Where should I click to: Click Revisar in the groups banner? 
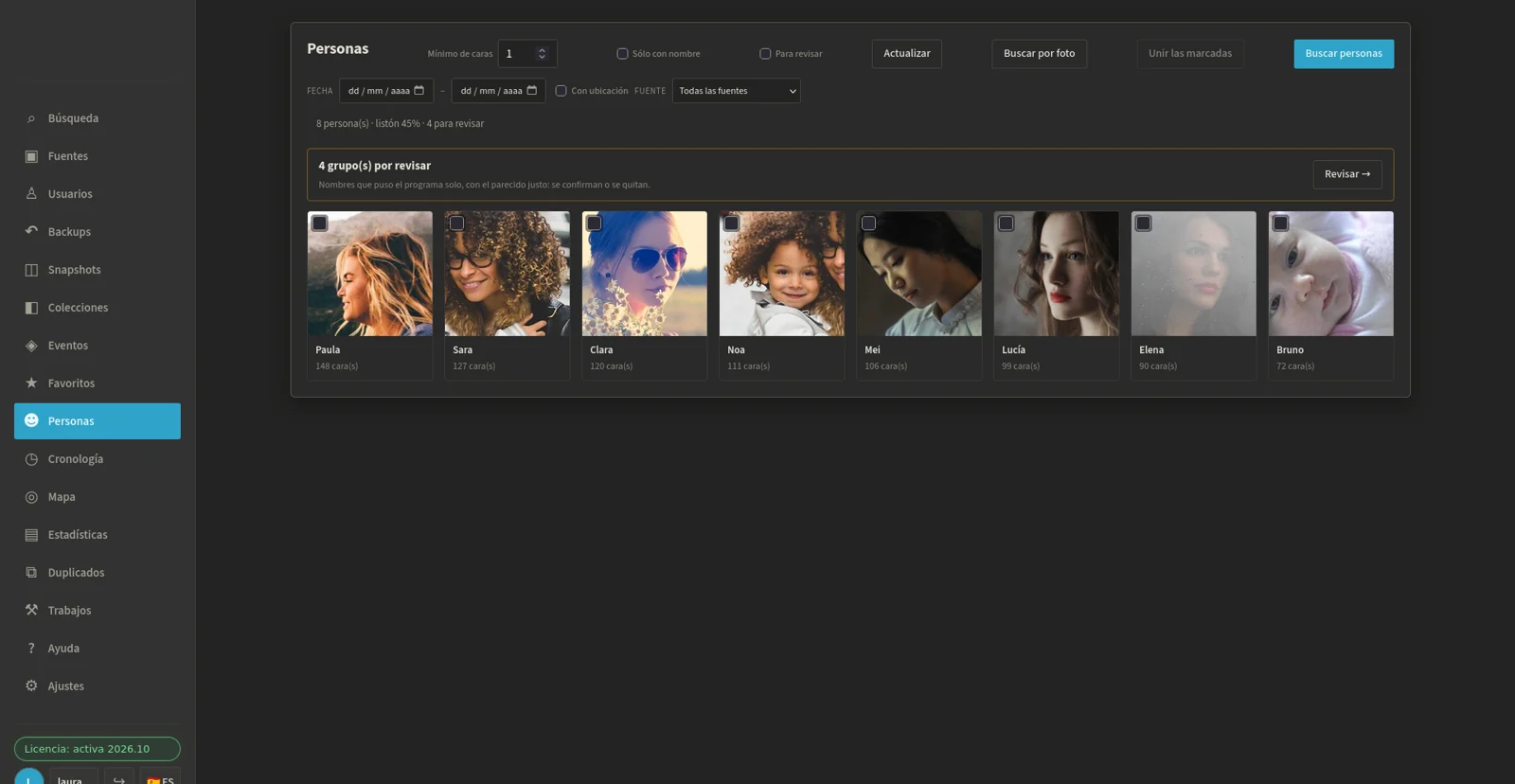point(1347,174)
